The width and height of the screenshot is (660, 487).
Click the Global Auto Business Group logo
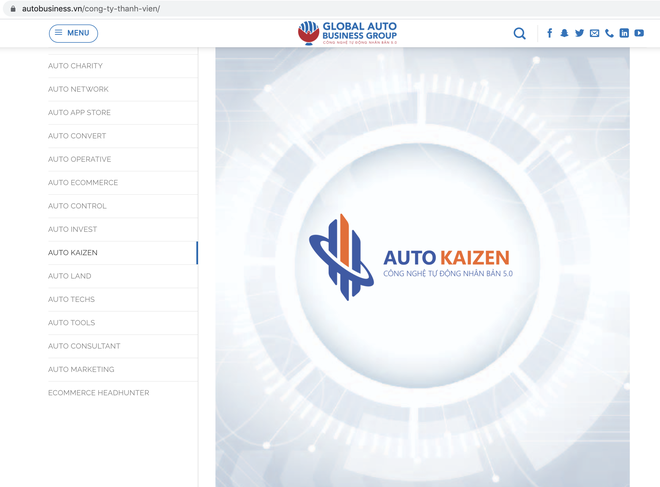point(347,33)
